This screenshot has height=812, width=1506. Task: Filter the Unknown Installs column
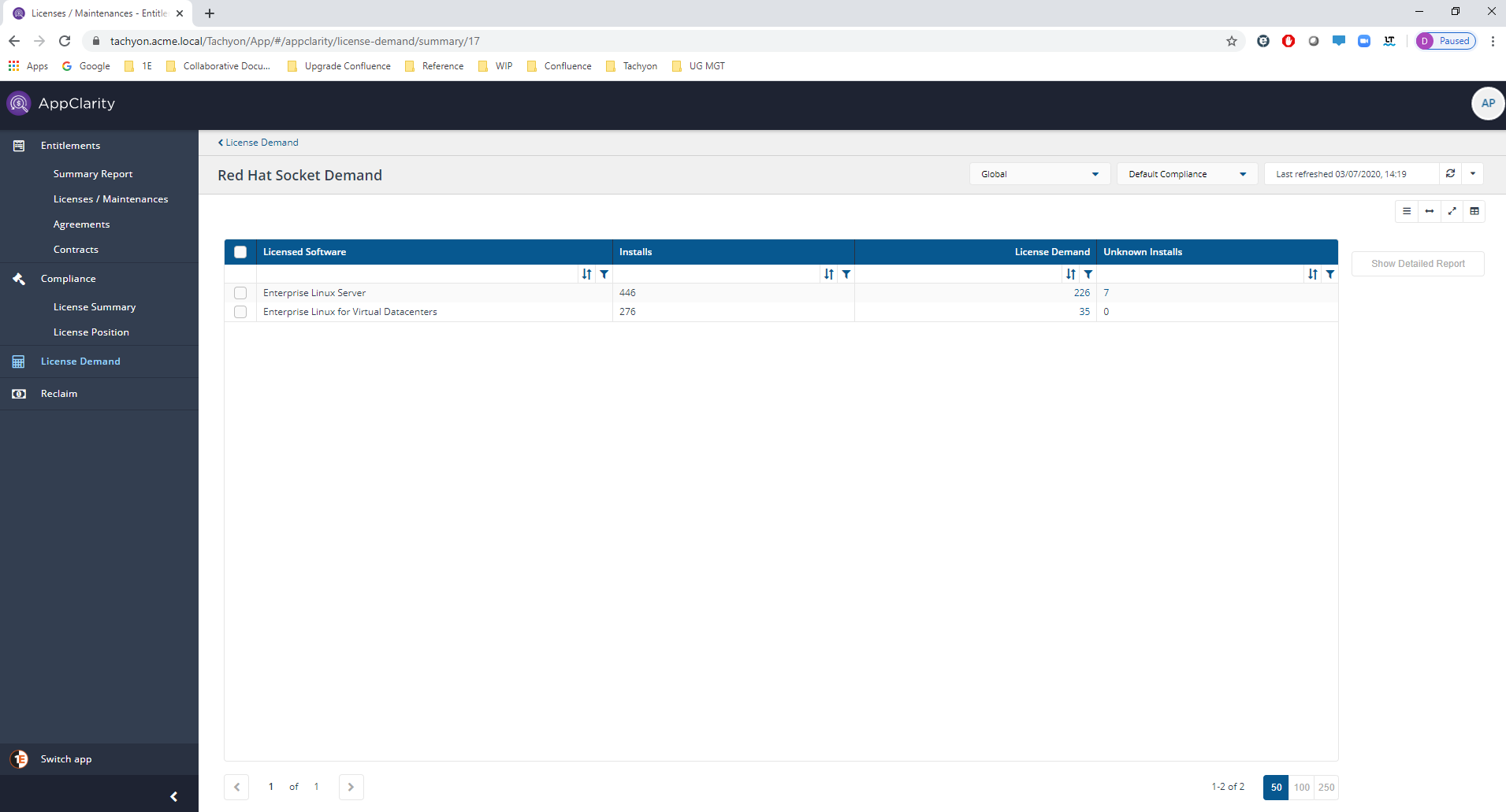pyautogui.click(x=1330, y=274)
